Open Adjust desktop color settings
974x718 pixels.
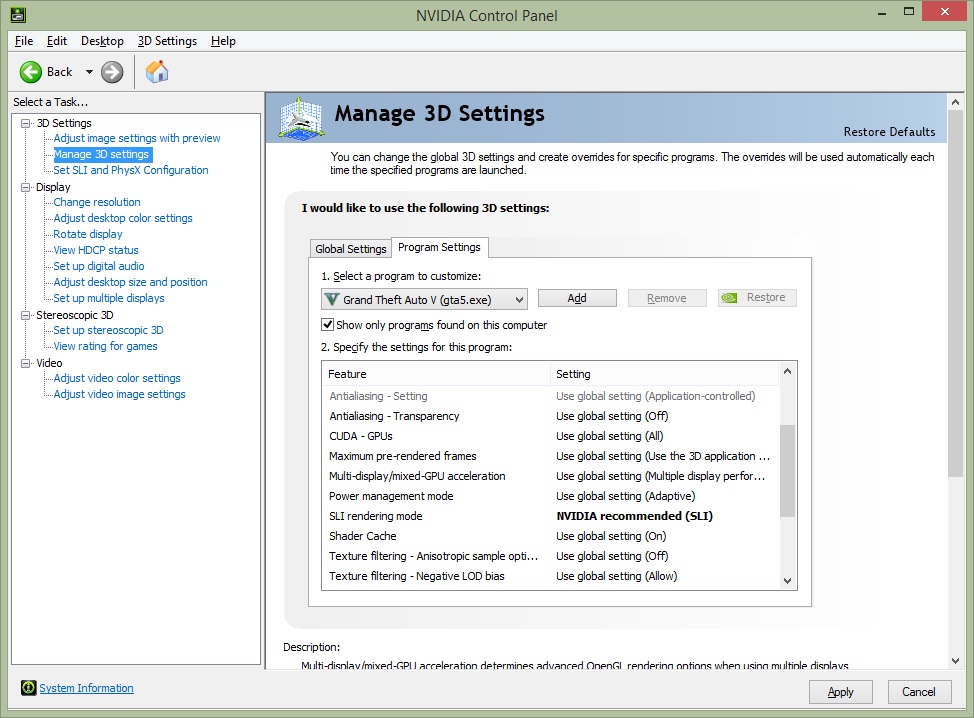click(123, 218)
